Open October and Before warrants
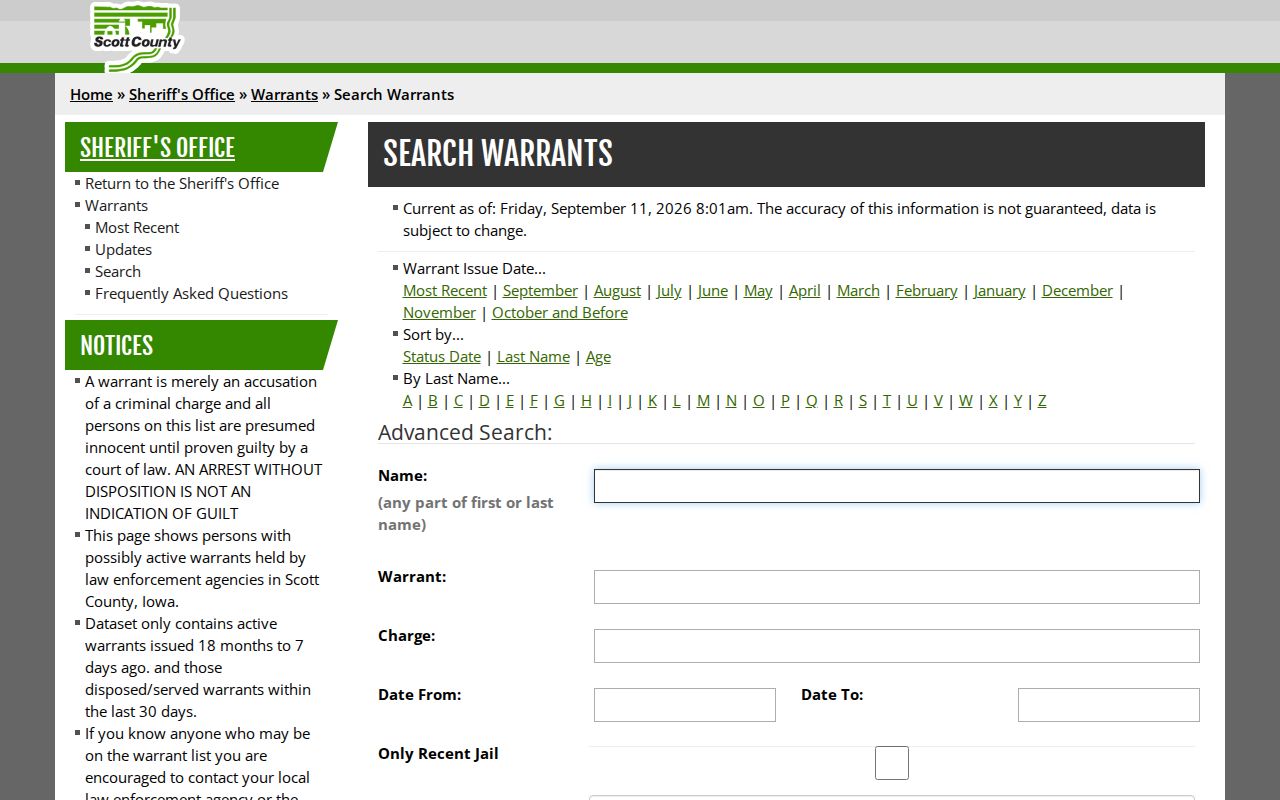The width and height of the screenshot is (1280, 800). (560, 312)
